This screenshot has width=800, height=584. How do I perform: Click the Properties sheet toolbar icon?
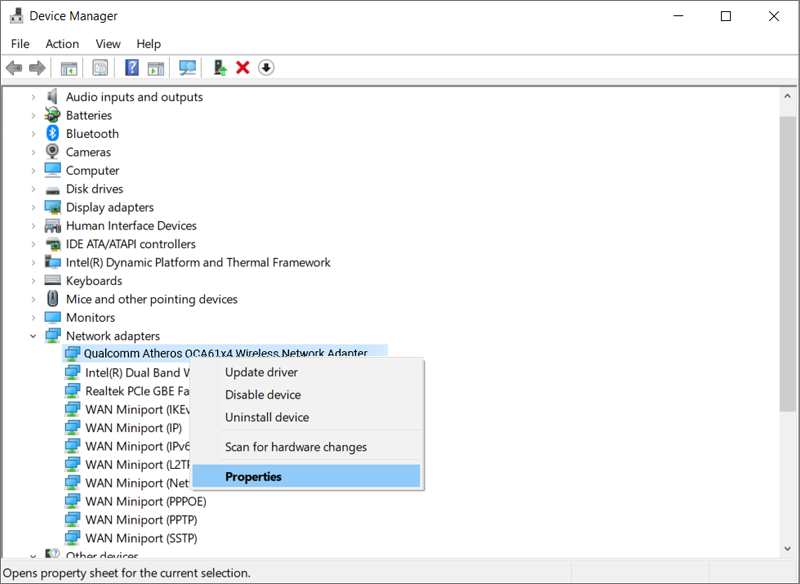tap(100, 68)
